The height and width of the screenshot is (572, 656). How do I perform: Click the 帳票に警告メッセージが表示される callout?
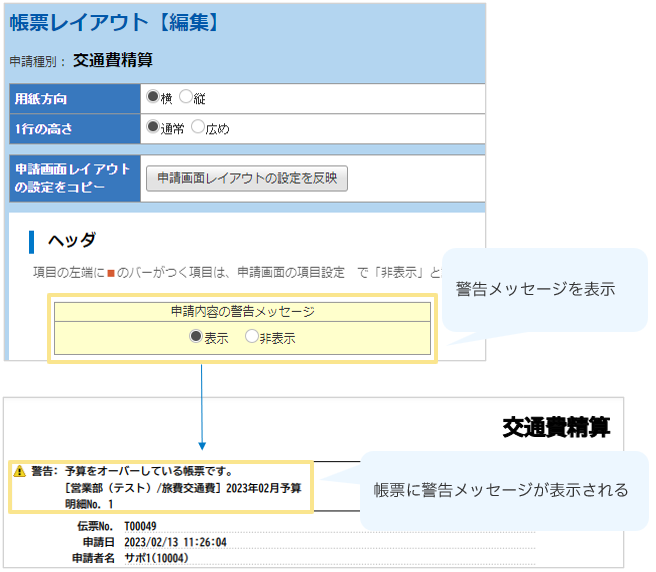pyautogui.click(x=500, y=490)
